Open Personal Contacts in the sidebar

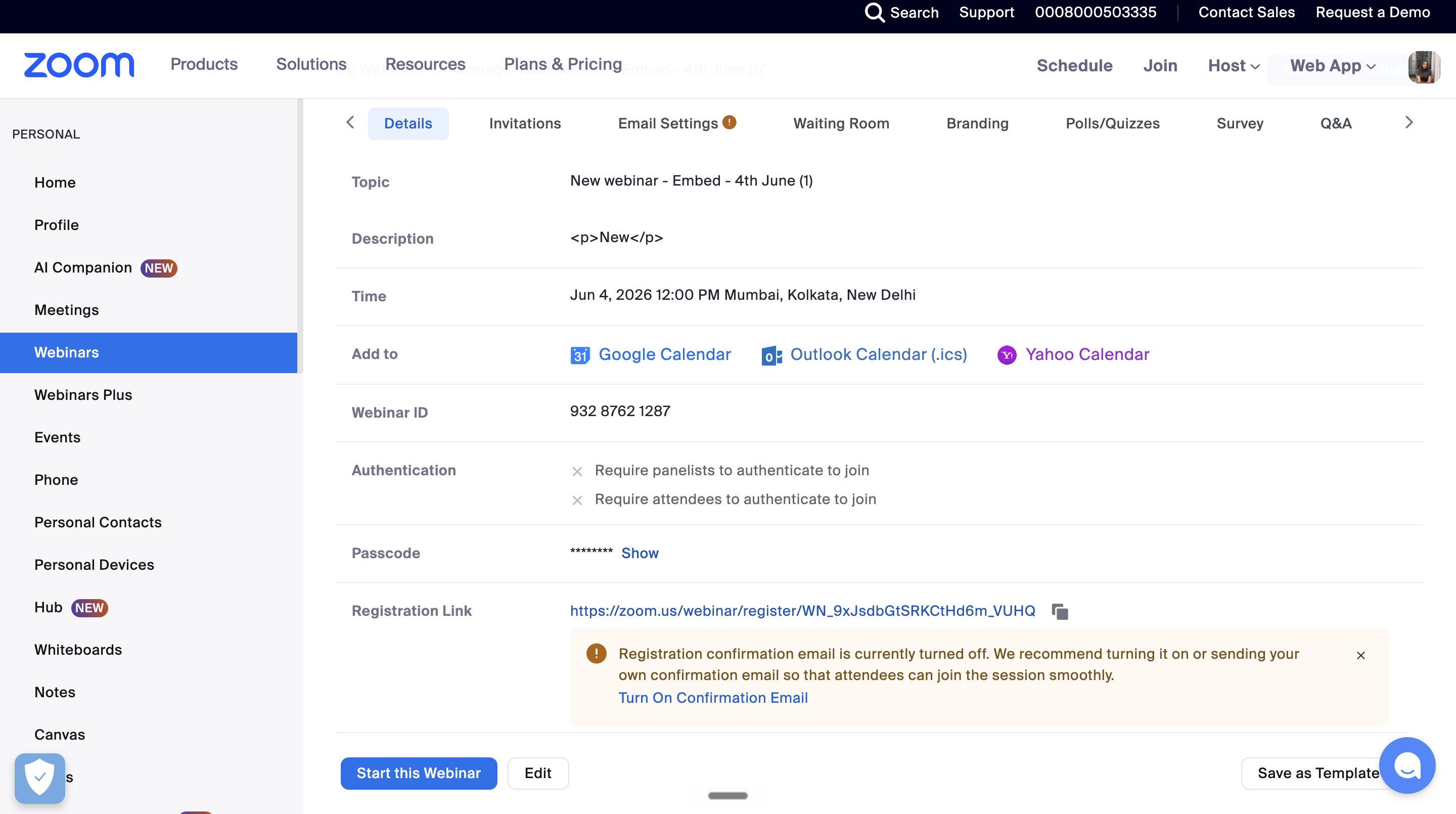coord(98,522)
